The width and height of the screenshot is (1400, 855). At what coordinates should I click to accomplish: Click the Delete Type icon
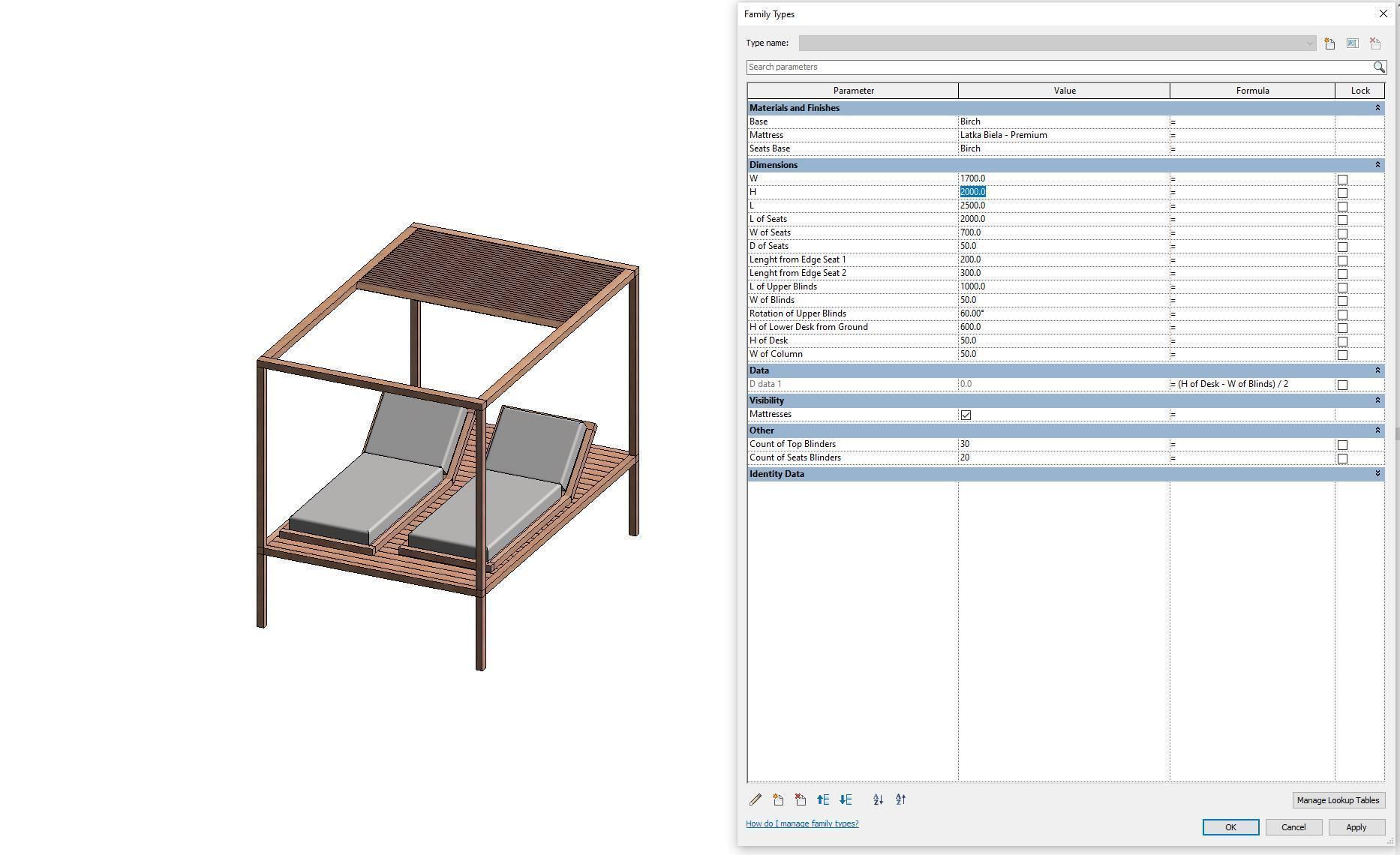click(x=1374, y=43)
